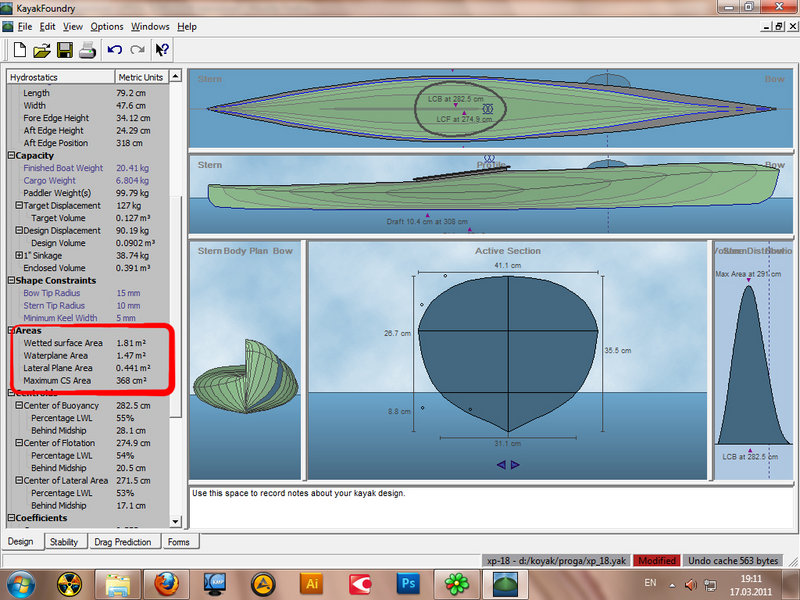The image size is (800, 600).
Task: Go to previous section with left arrow
Action: [x=501, y=464]
